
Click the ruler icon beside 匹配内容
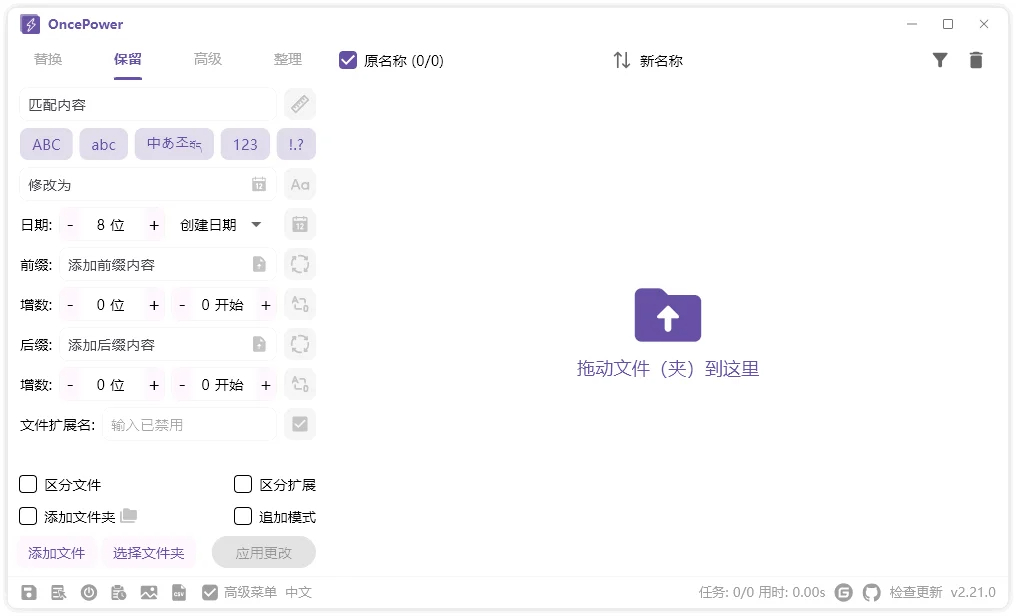pos(299,104)
